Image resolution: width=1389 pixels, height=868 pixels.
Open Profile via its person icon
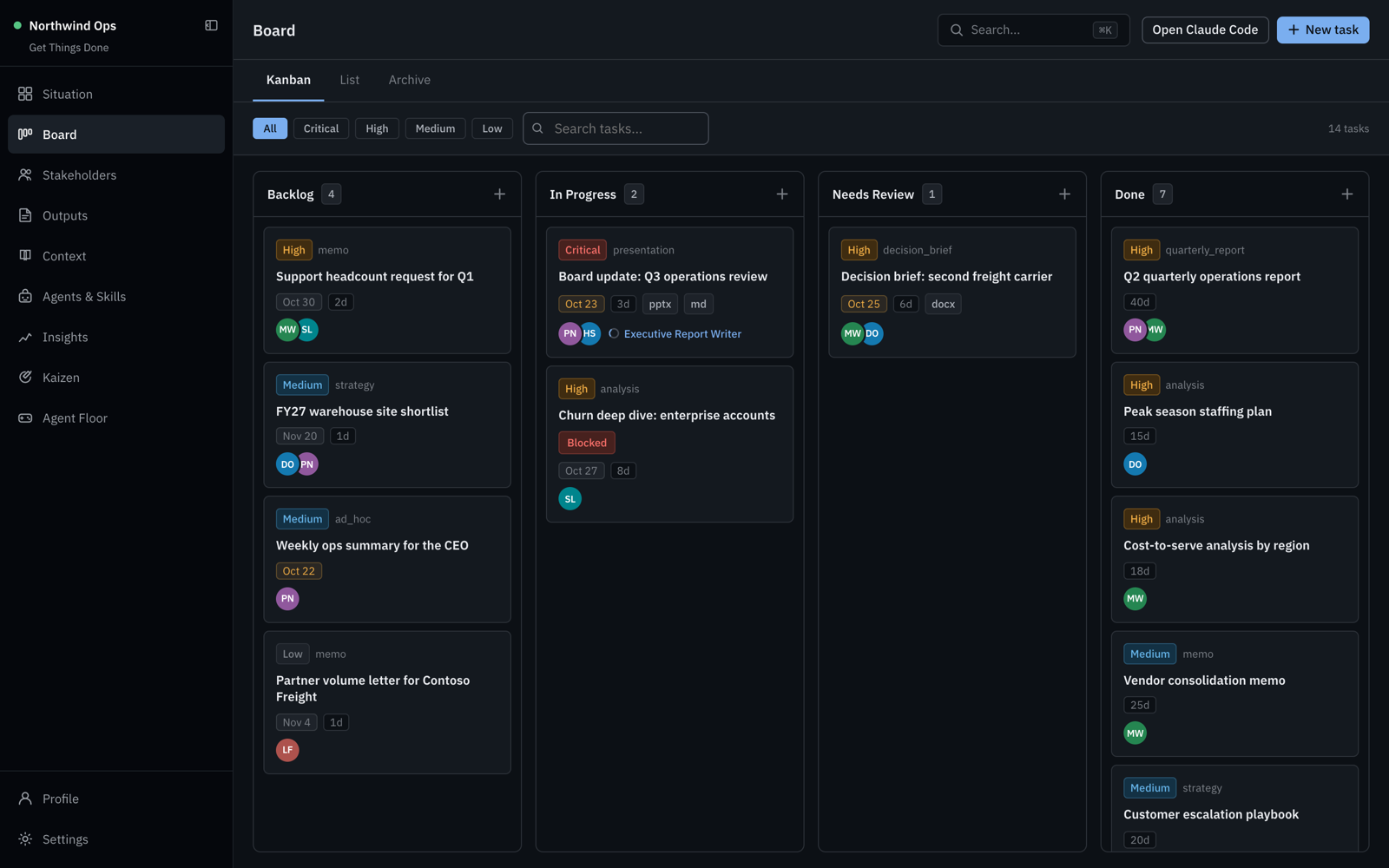(25, 799)
